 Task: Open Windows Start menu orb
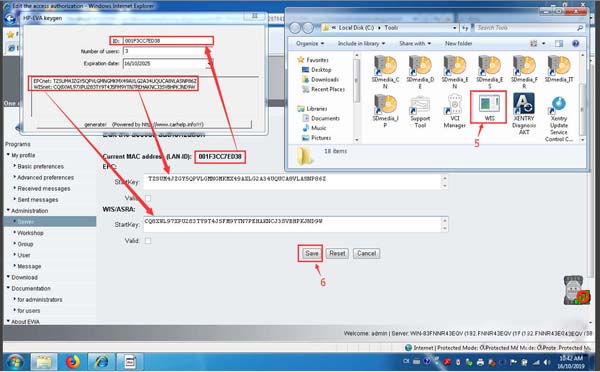14,362
